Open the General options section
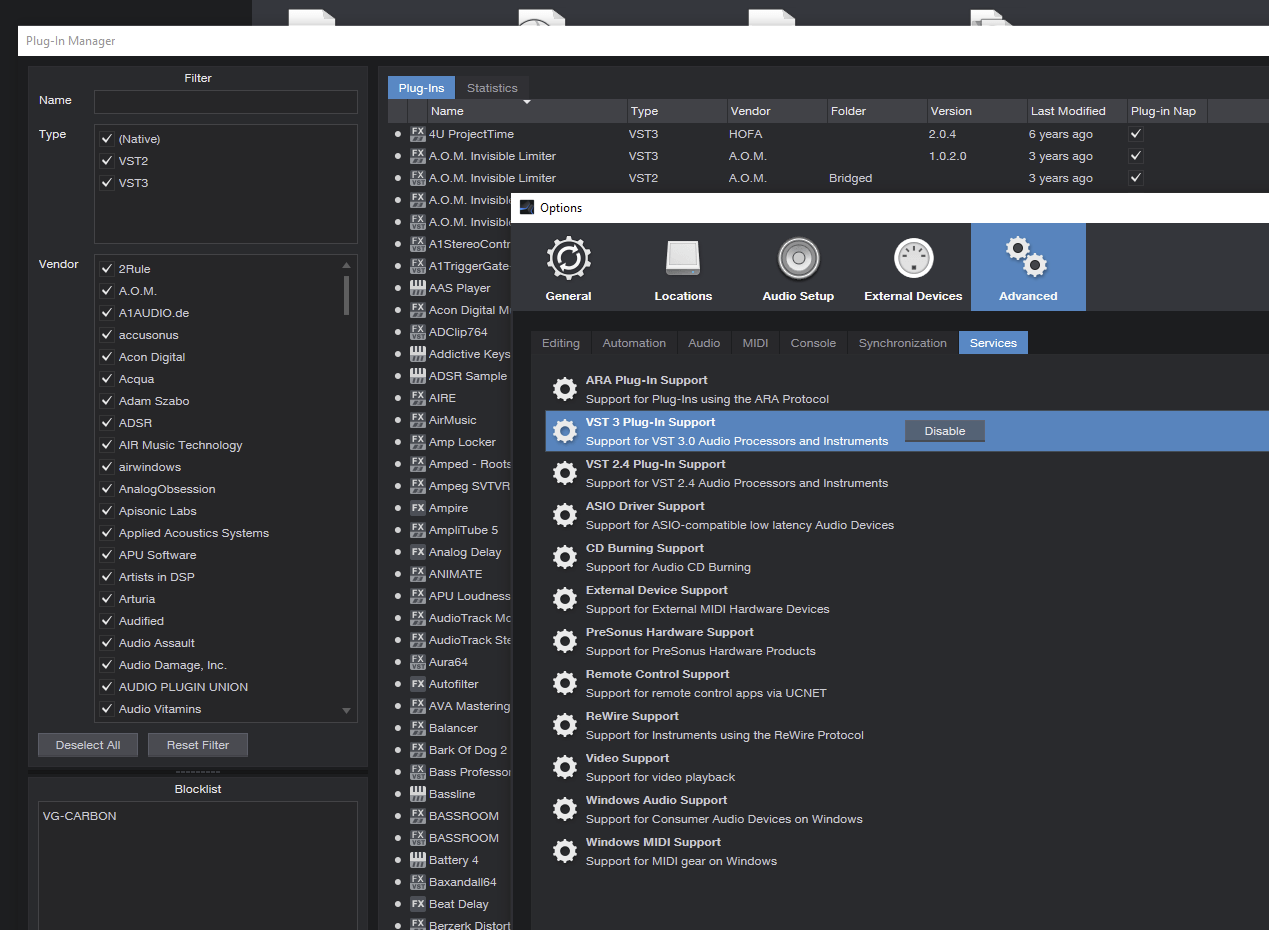Viewport: 1269px width, 930px height. point(568,268)
